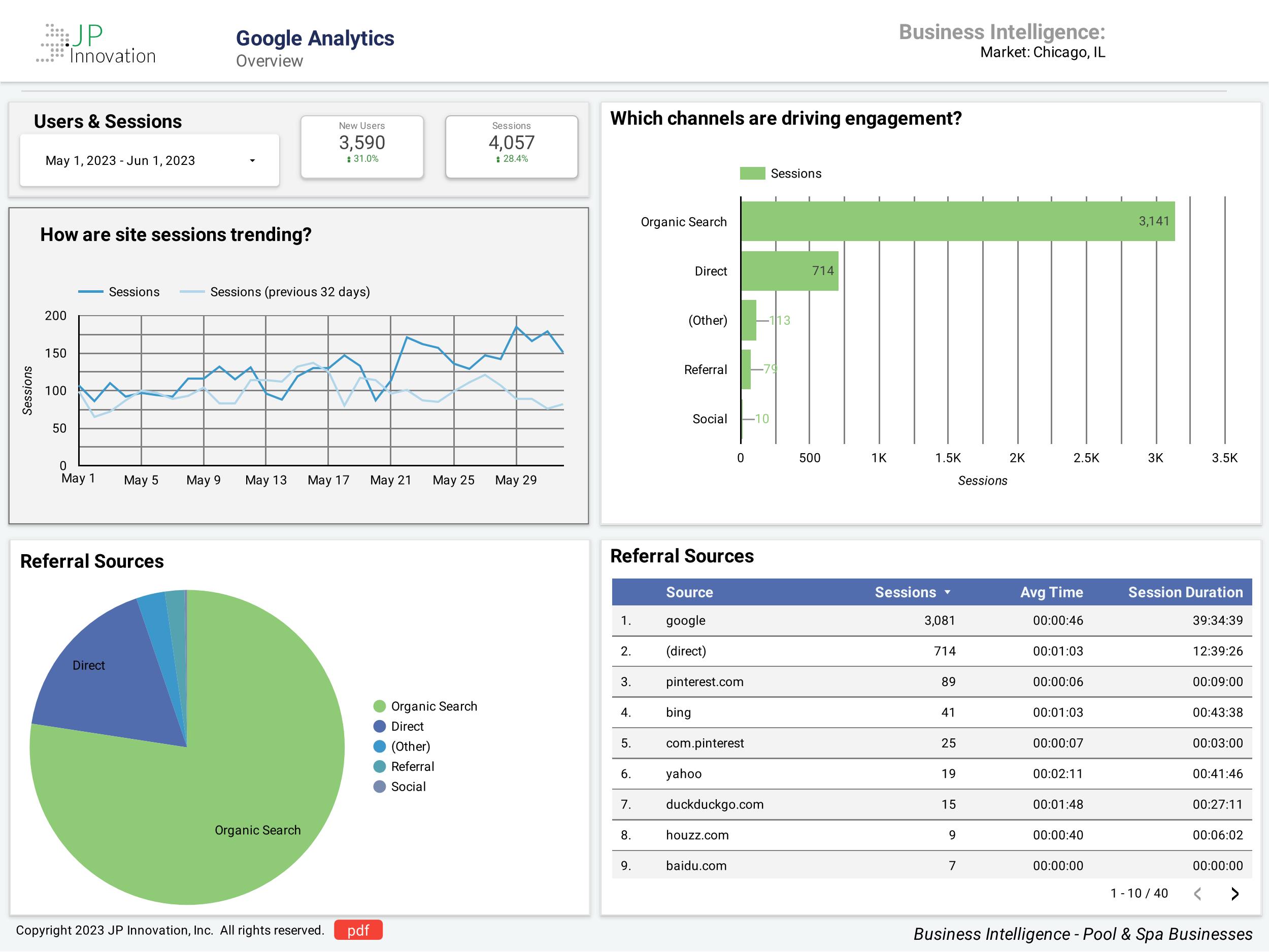The width and height of the screenshot is (1269, 952).
Task: Click the 39:34:39 session duration cell
Action: (1217, 621)
